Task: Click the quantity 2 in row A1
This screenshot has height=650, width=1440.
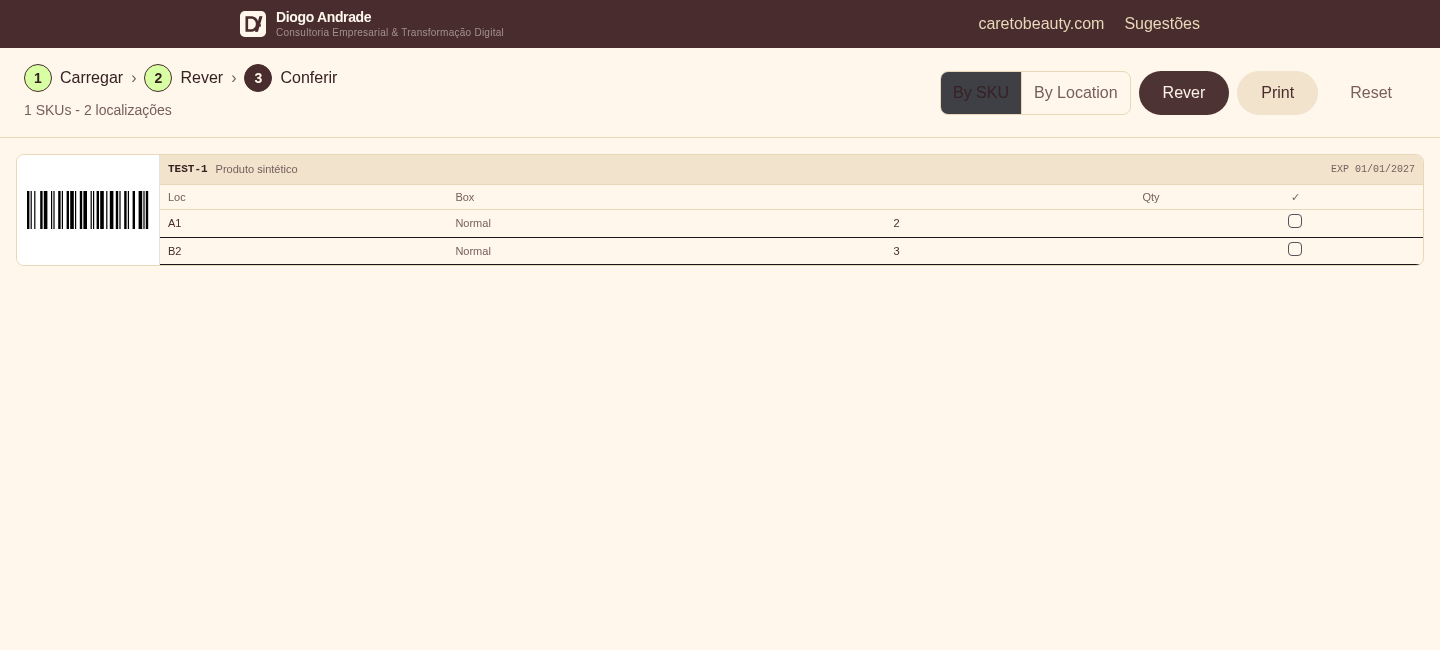Action: point(897,223)
